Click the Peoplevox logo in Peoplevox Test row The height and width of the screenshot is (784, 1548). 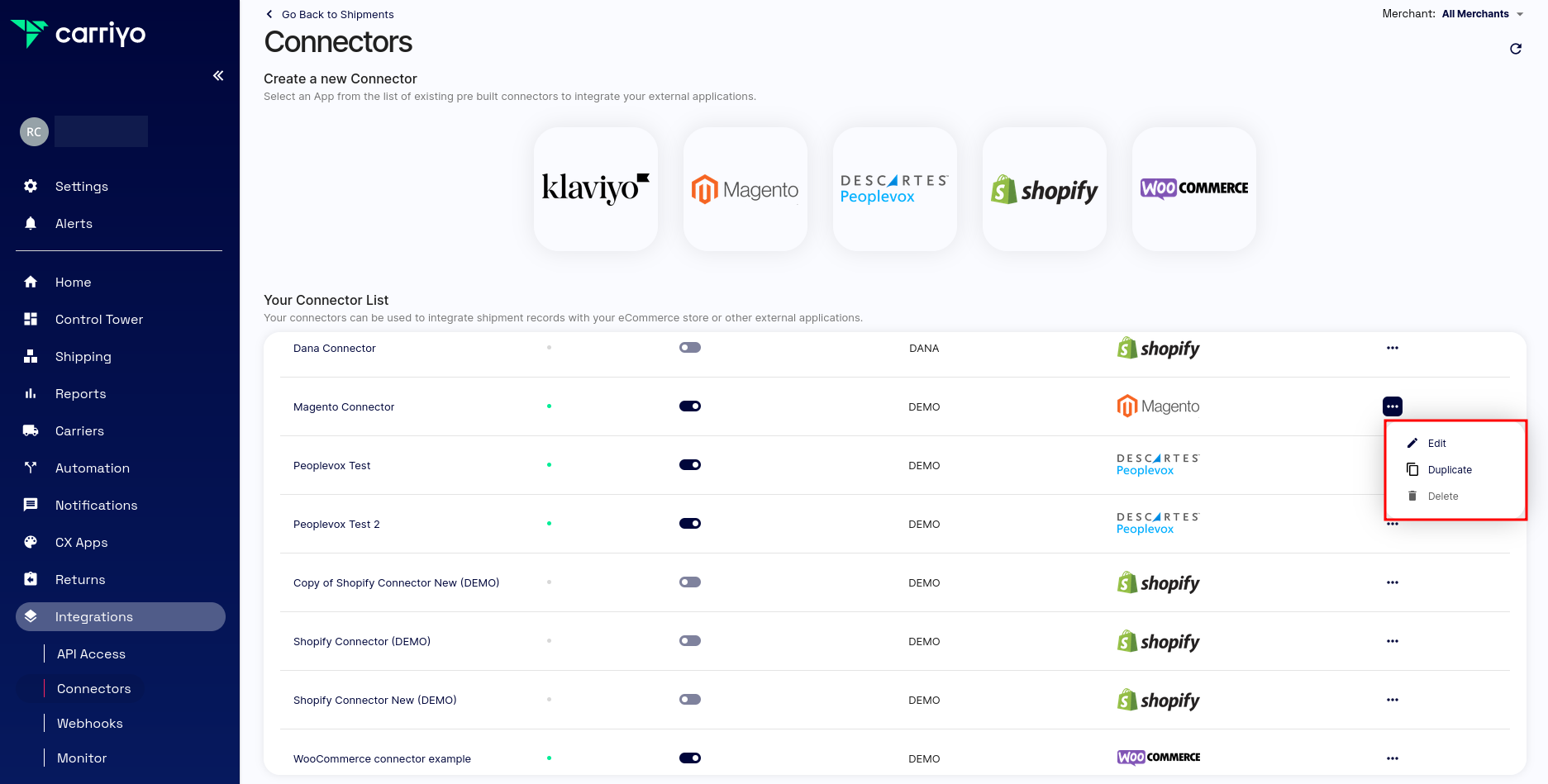(x=1159, y=465)
